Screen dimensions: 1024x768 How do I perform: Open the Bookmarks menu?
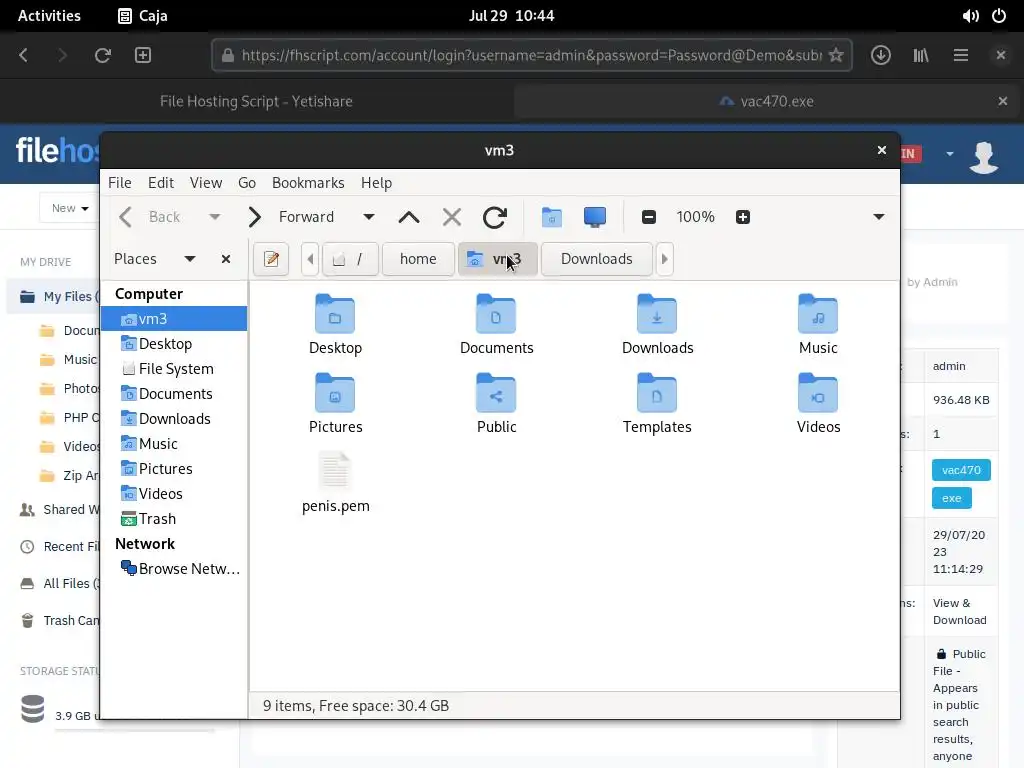point(308,183)
